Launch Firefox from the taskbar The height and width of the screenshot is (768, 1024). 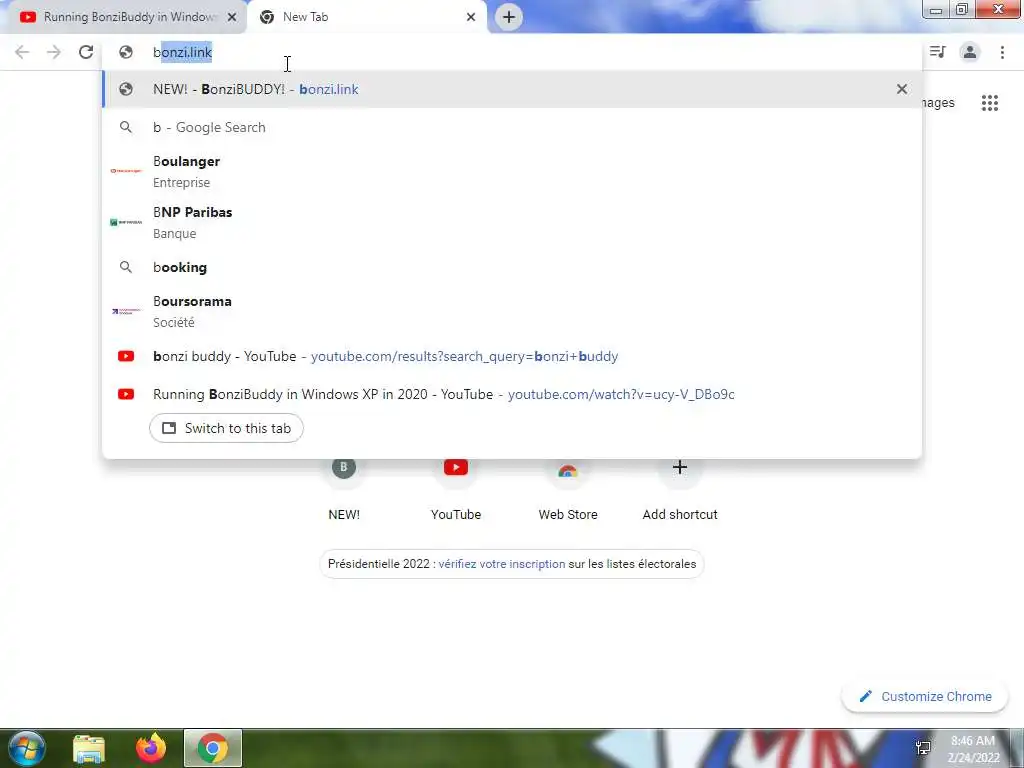point(151,748)
